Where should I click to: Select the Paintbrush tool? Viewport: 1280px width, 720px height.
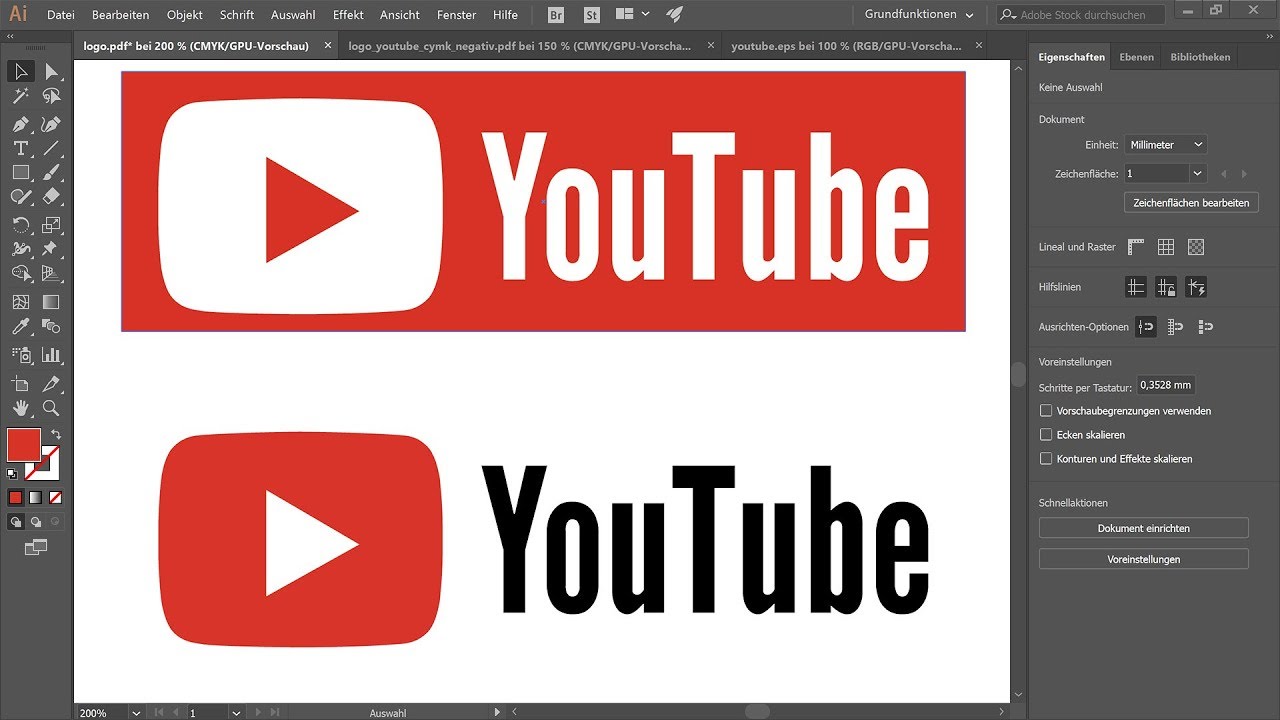(x=51, y=172)
